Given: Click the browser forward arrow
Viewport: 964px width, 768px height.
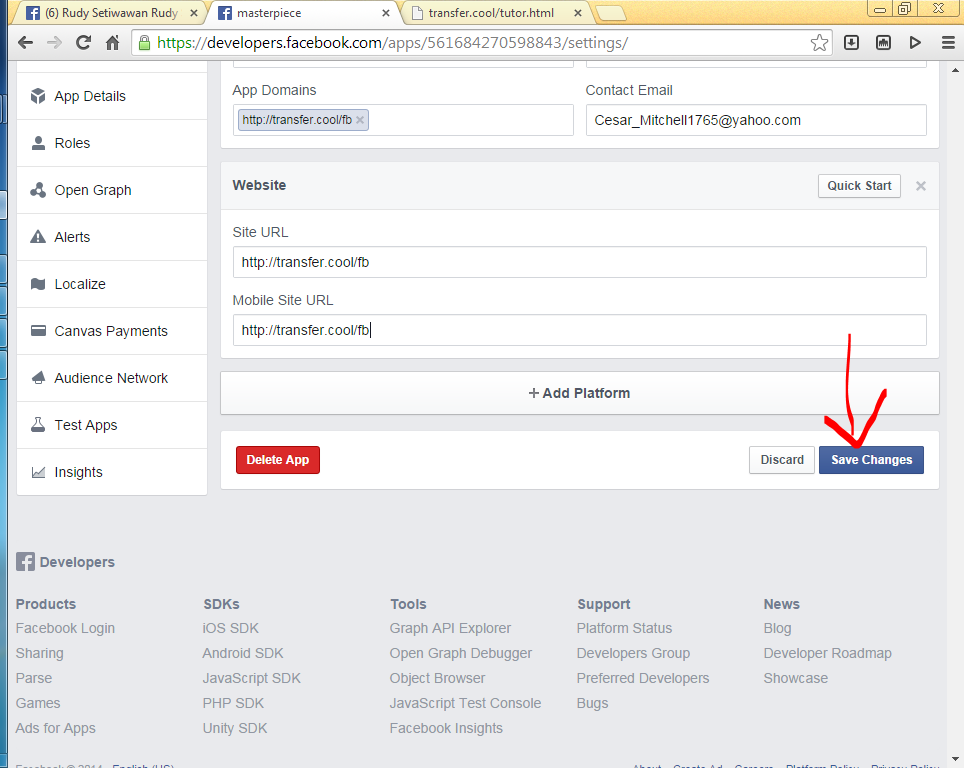Looking at the screenshot, I should point(55,42).
